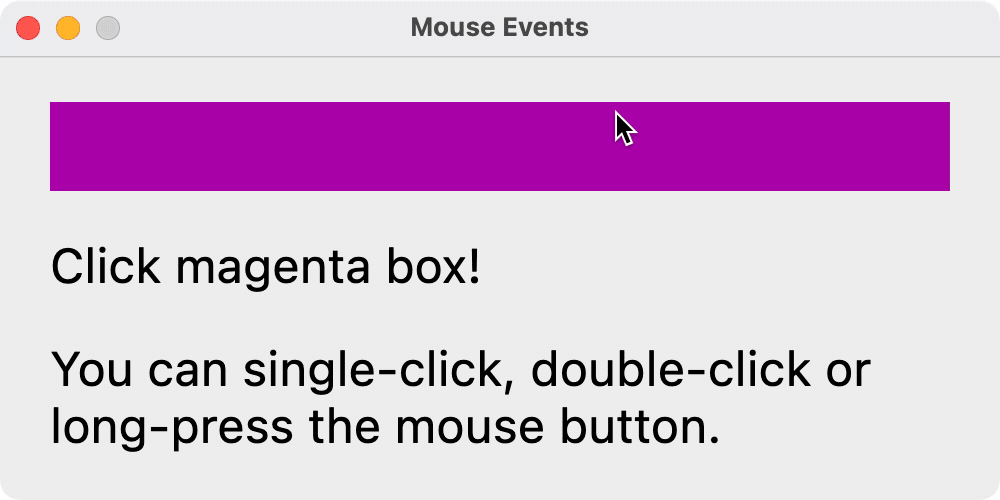The height and width of the screenshot is (500, 1000).
Task: Click the word "or" ending the first line
Action: click(849, 372)
